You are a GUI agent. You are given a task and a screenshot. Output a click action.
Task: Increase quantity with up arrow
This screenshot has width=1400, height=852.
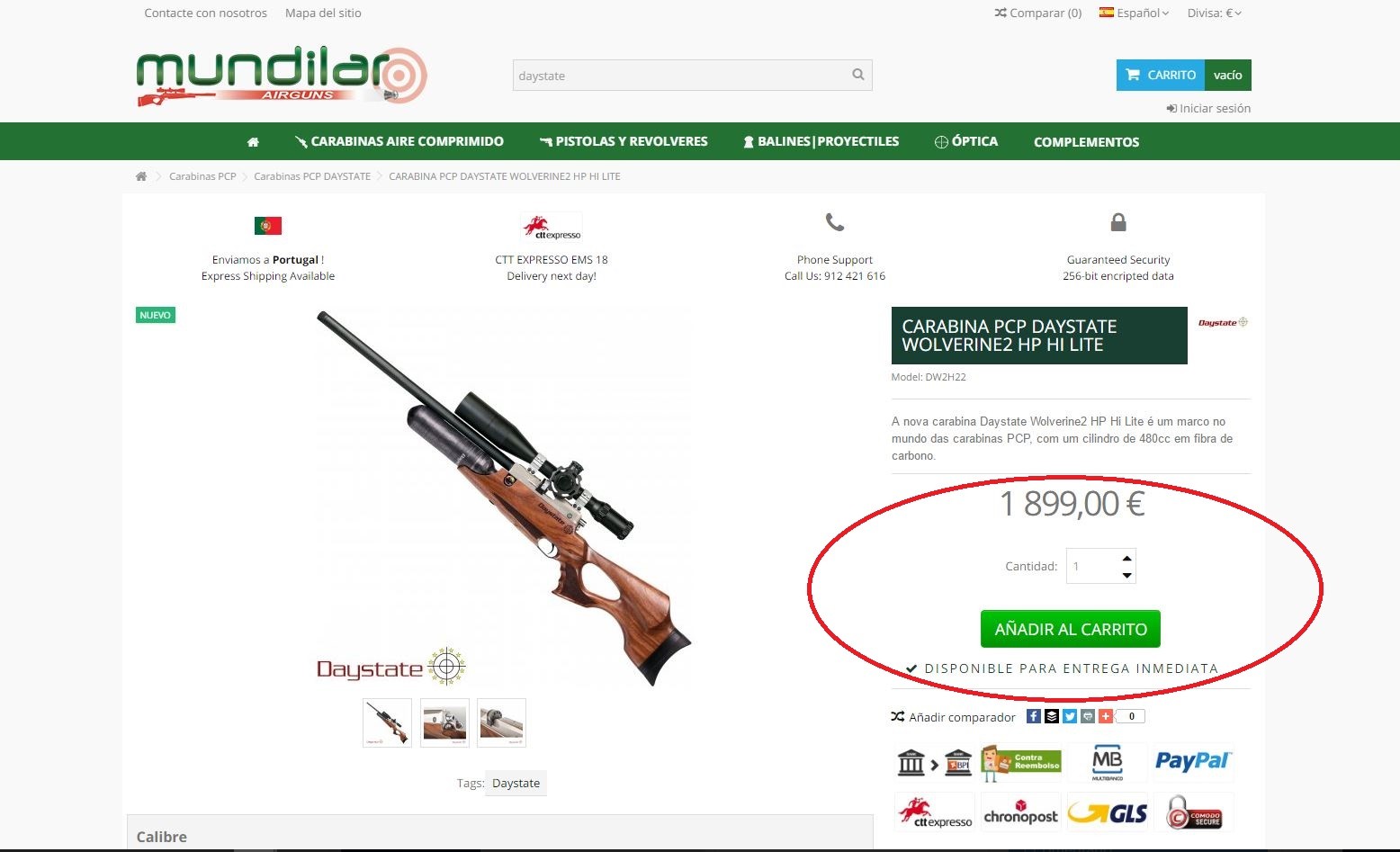tap(1126, 558)
